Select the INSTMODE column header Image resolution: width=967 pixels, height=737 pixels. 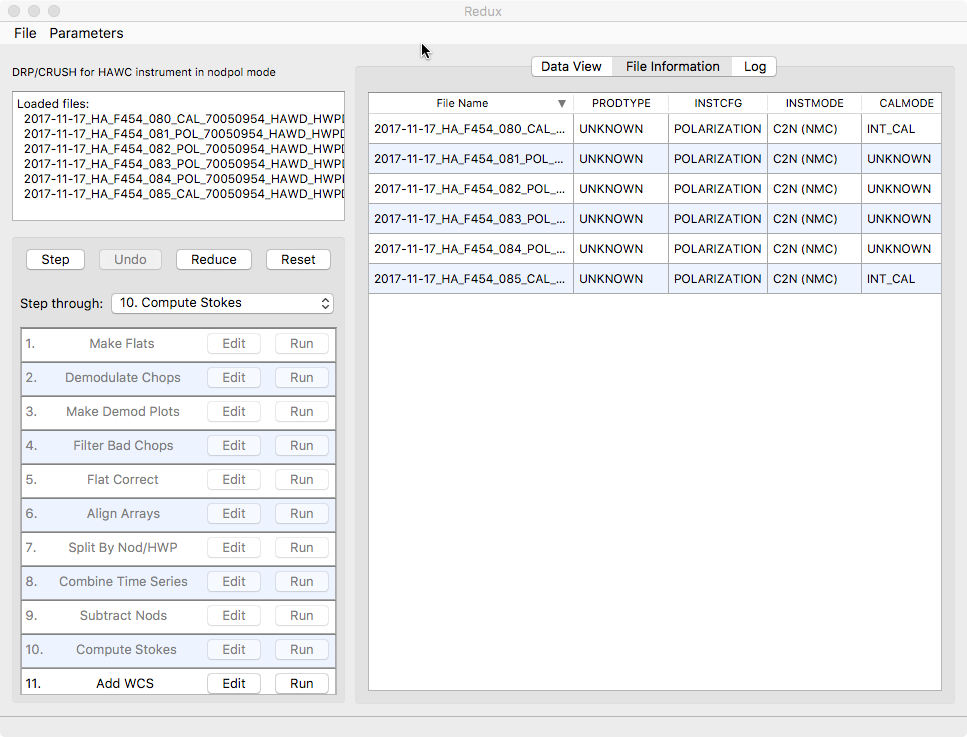pyautogui.click(x=814, y=103)
